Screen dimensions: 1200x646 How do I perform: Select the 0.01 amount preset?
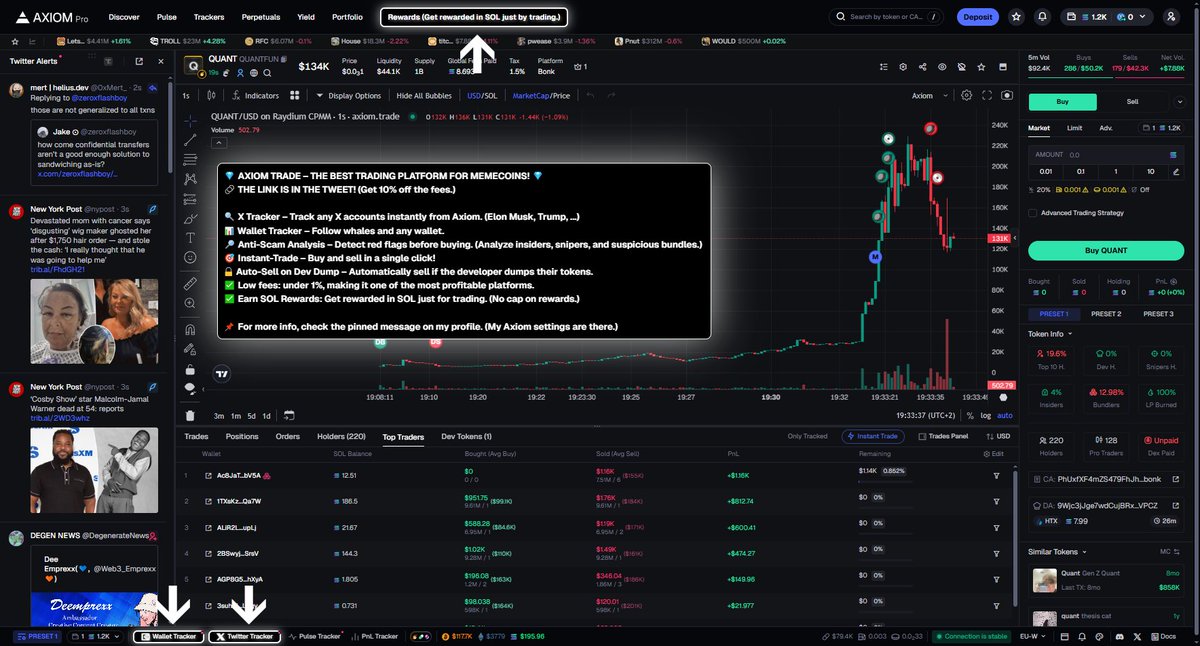tap(1045, 172)
